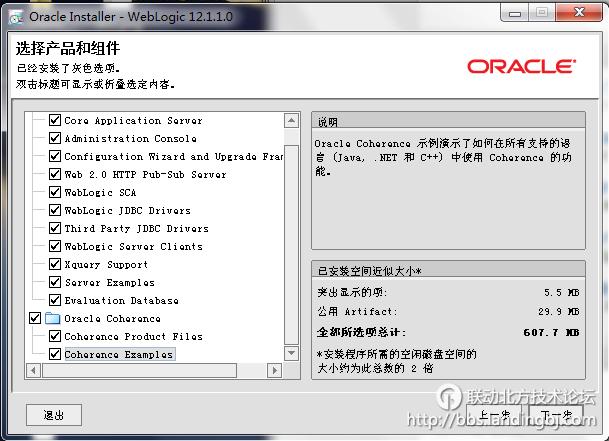Viewport: 609px width, 441px height.
Task: Close the Oracle Installer window
Action: (579, 13)
